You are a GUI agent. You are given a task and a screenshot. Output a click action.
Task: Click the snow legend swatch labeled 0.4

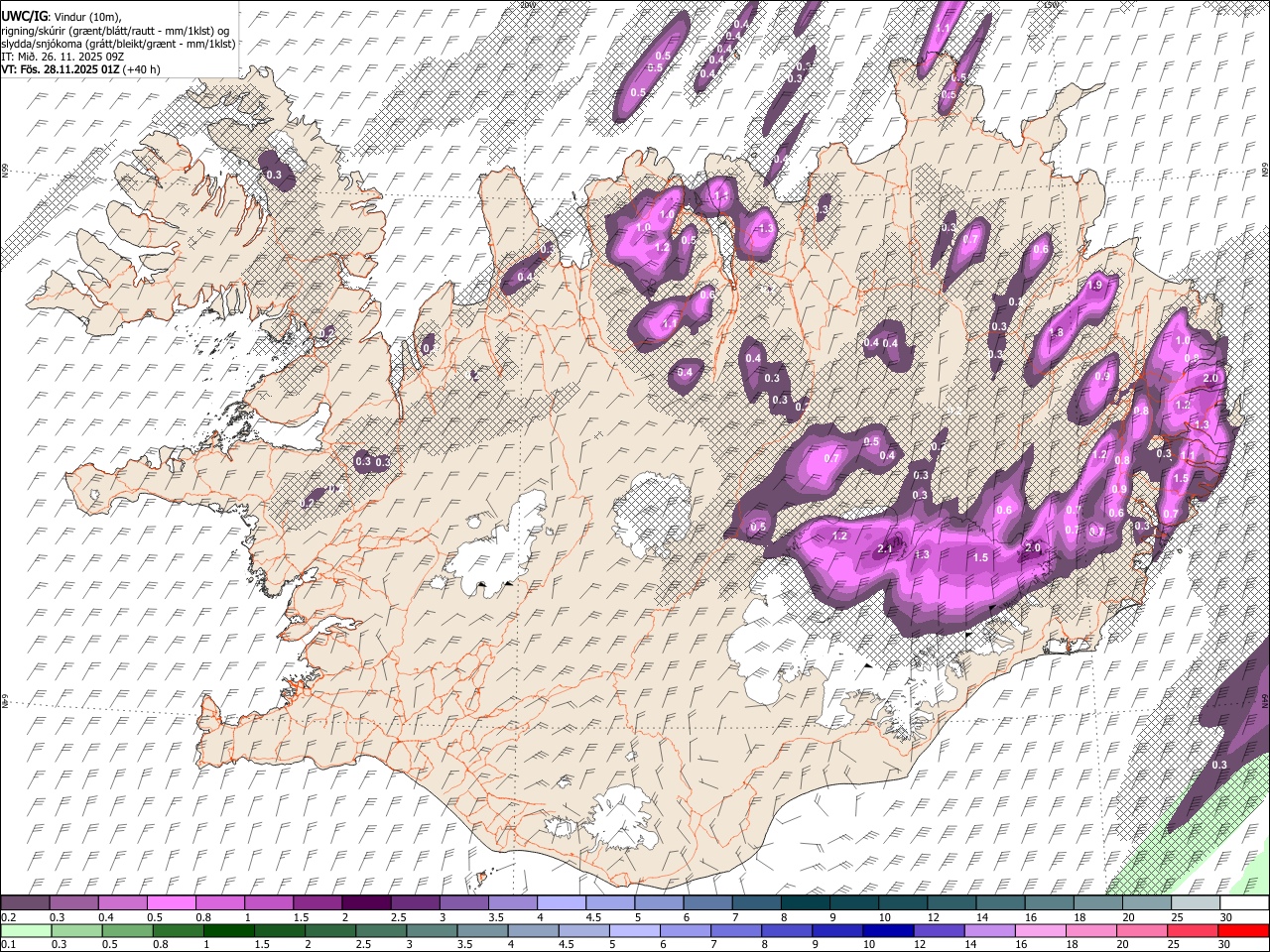click(122, 902)
